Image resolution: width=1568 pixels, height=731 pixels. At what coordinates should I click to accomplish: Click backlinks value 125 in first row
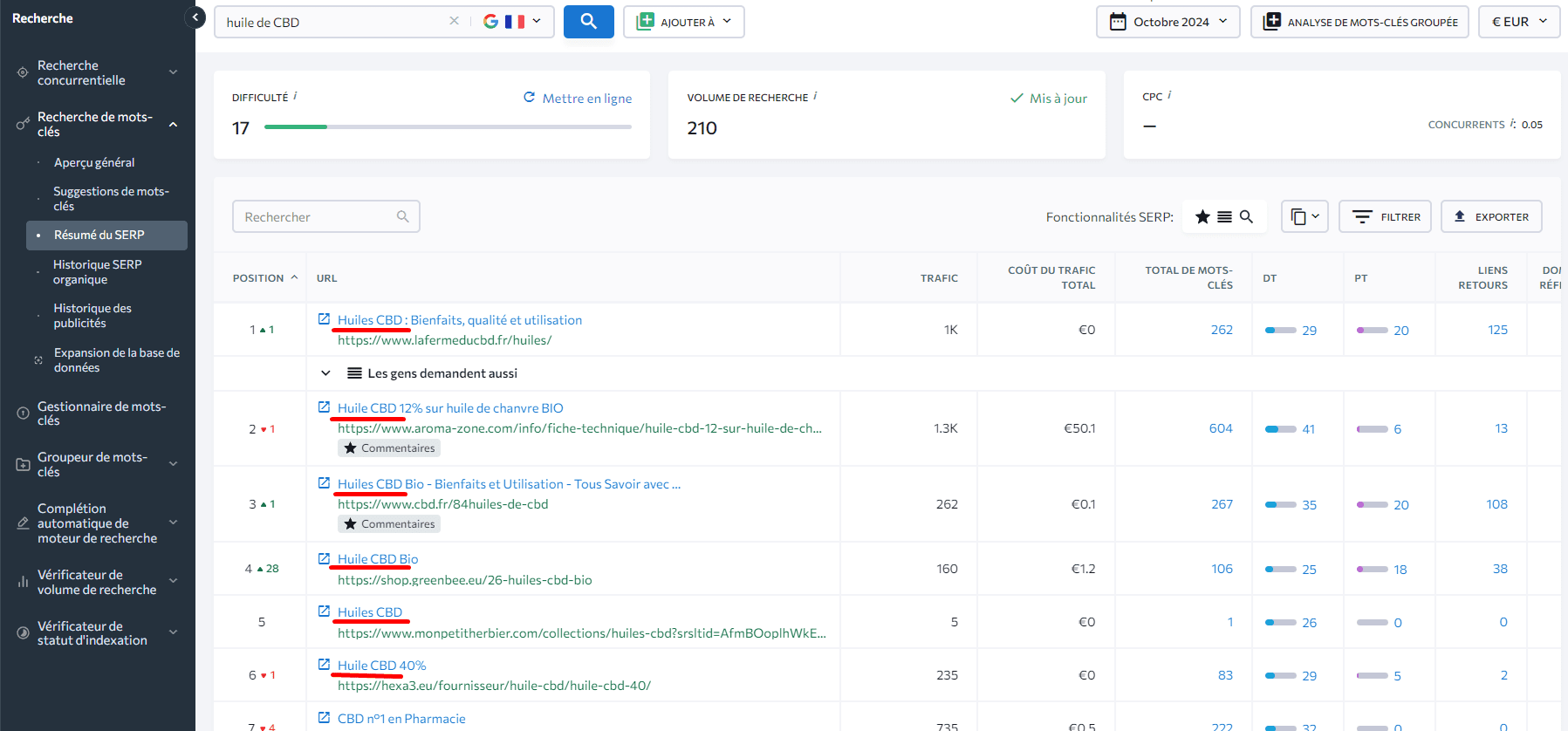(x=1497, y=330)
